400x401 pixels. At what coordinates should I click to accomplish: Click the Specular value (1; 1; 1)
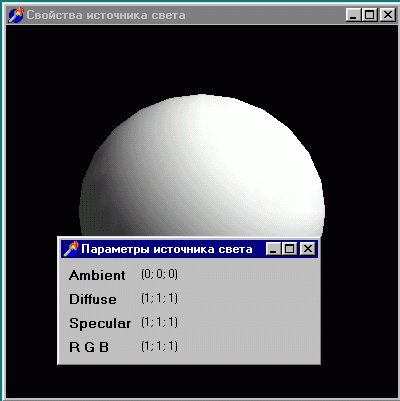(159, 322)
